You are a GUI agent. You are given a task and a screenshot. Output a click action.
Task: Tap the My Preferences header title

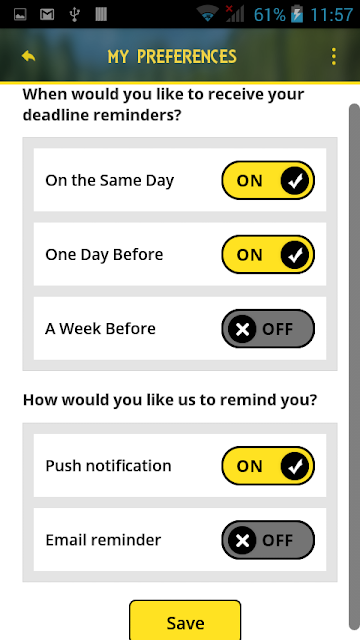(x=172, y=56)
